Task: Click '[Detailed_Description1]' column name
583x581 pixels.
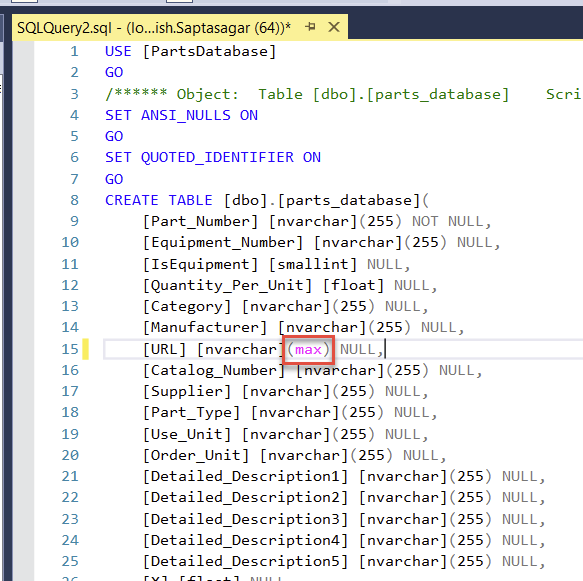Action: coord(245,477)
